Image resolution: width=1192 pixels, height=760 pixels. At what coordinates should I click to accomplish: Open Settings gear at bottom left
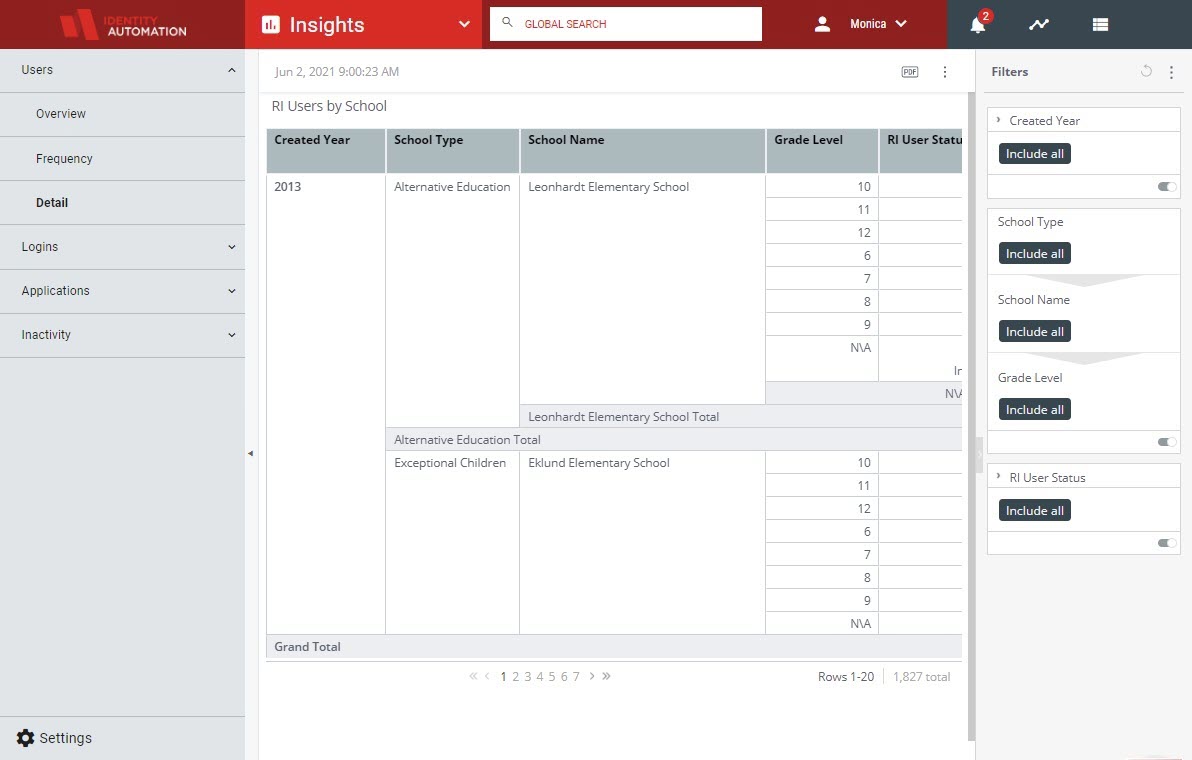25,738
